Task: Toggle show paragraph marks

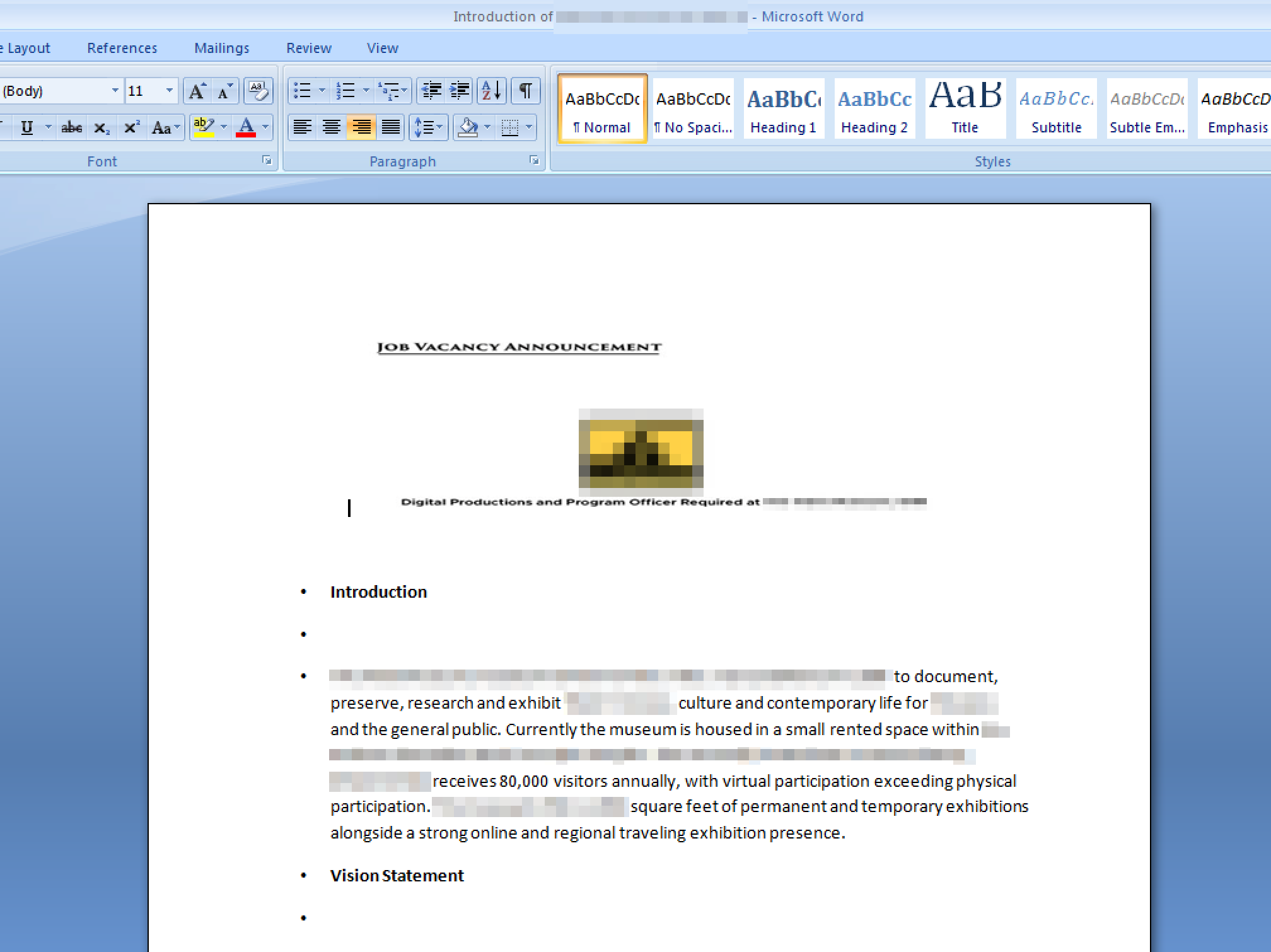Action: click(525, 91)
